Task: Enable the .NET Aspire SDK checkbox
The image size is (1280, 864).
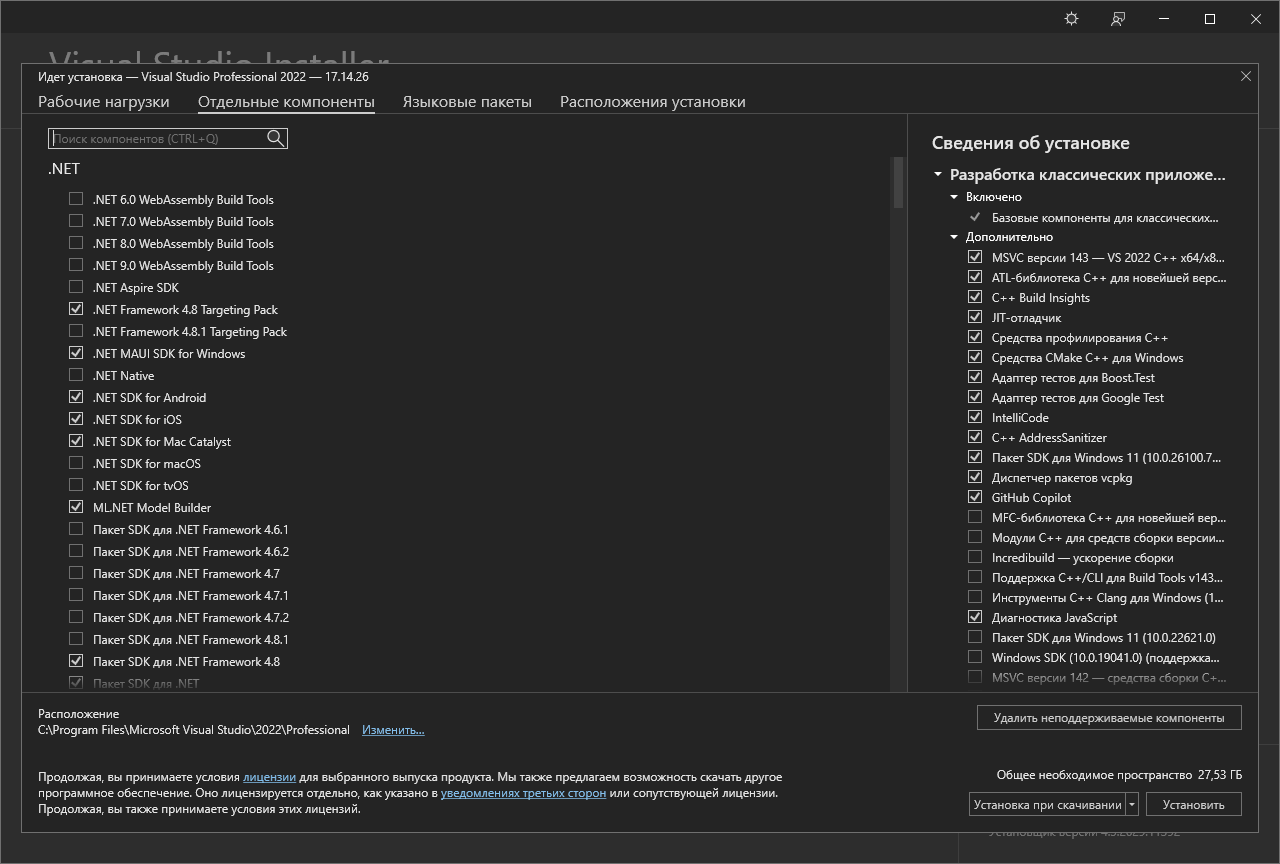Action: coord(76,287)
